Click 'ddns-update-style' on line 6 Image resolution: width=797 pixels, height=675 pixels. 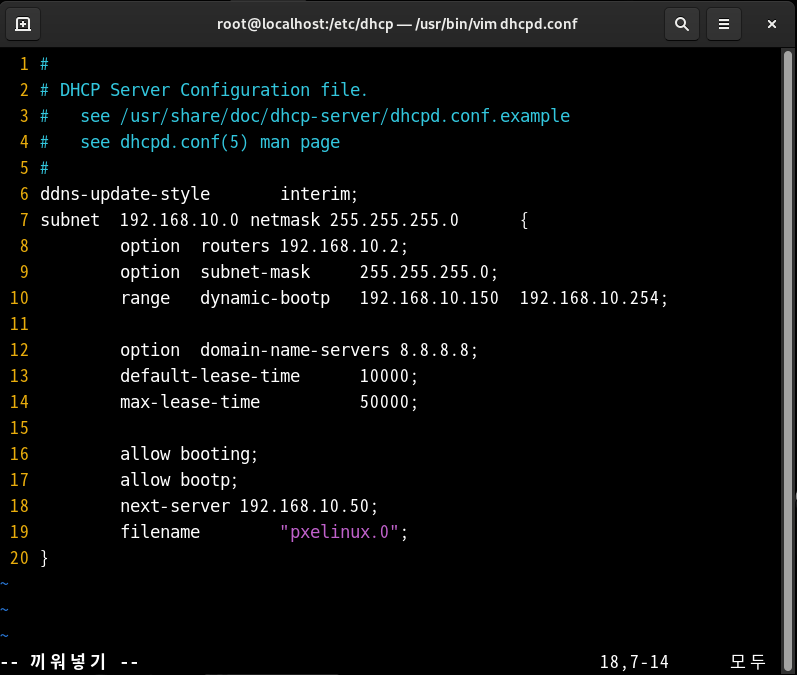click(x=125, y=194)
